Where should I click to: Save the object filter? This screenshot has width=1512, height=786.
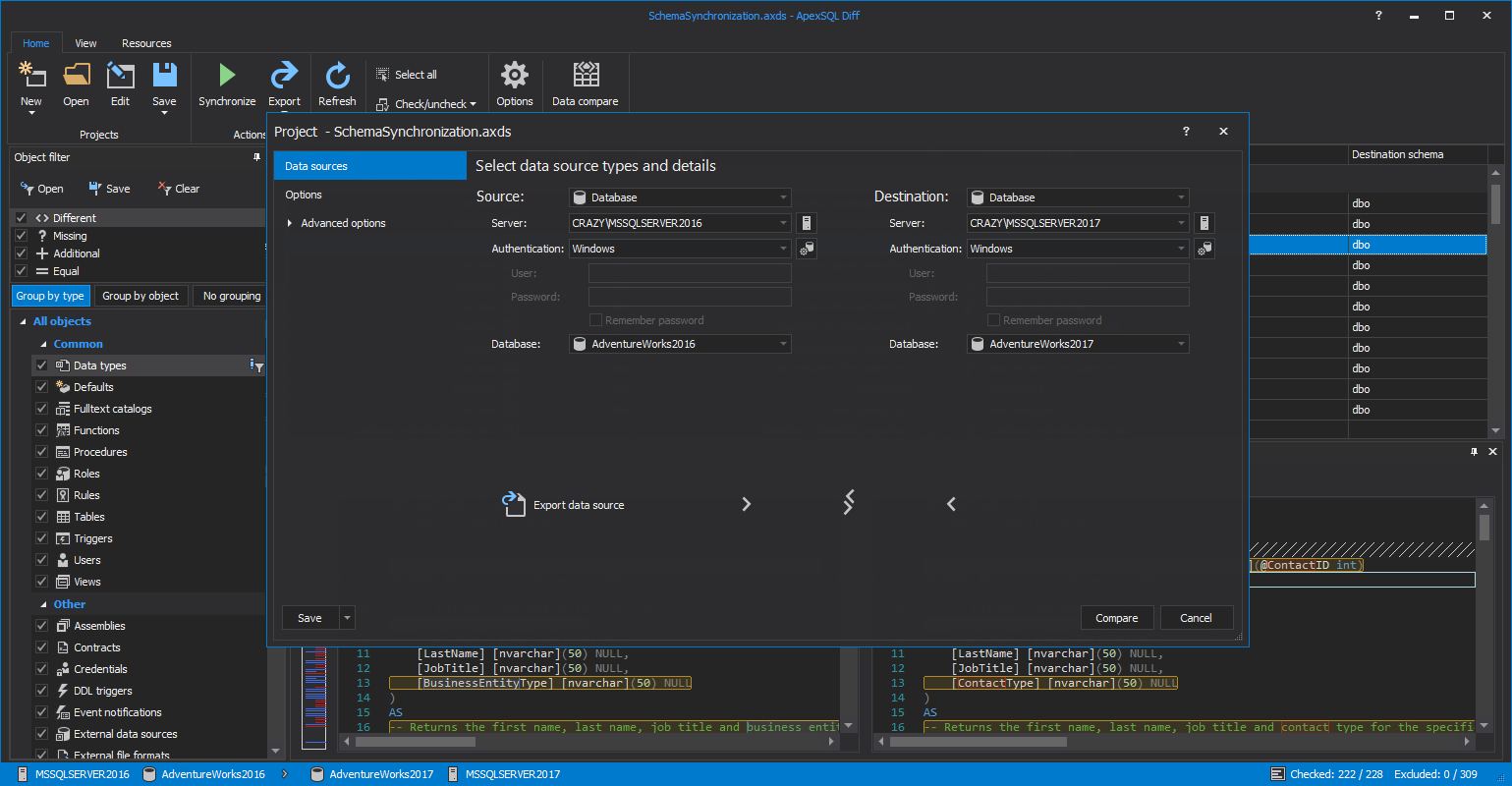pos(109,189)
